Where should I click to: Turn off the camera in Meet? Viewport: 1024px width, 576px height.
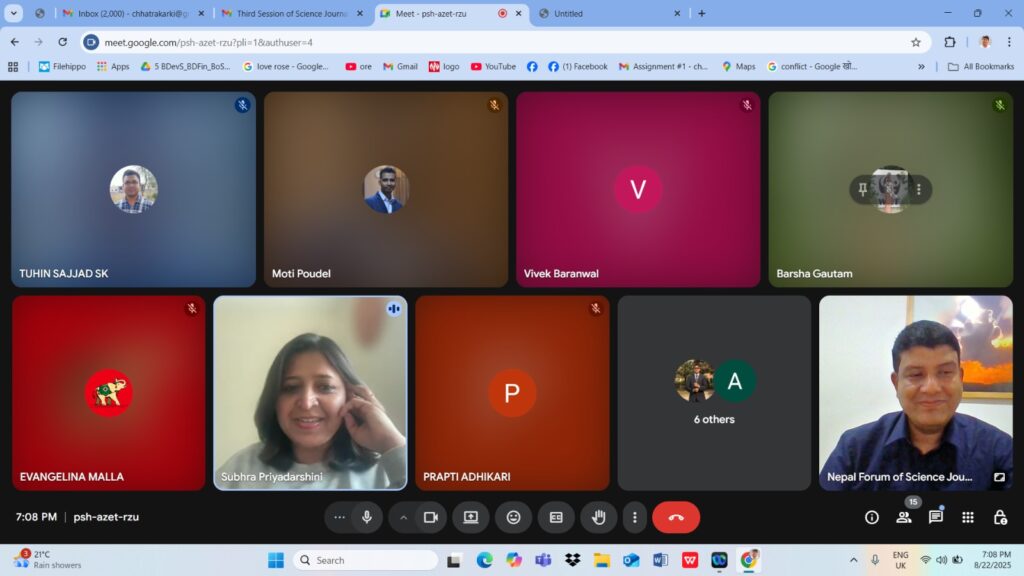(430, 517)
